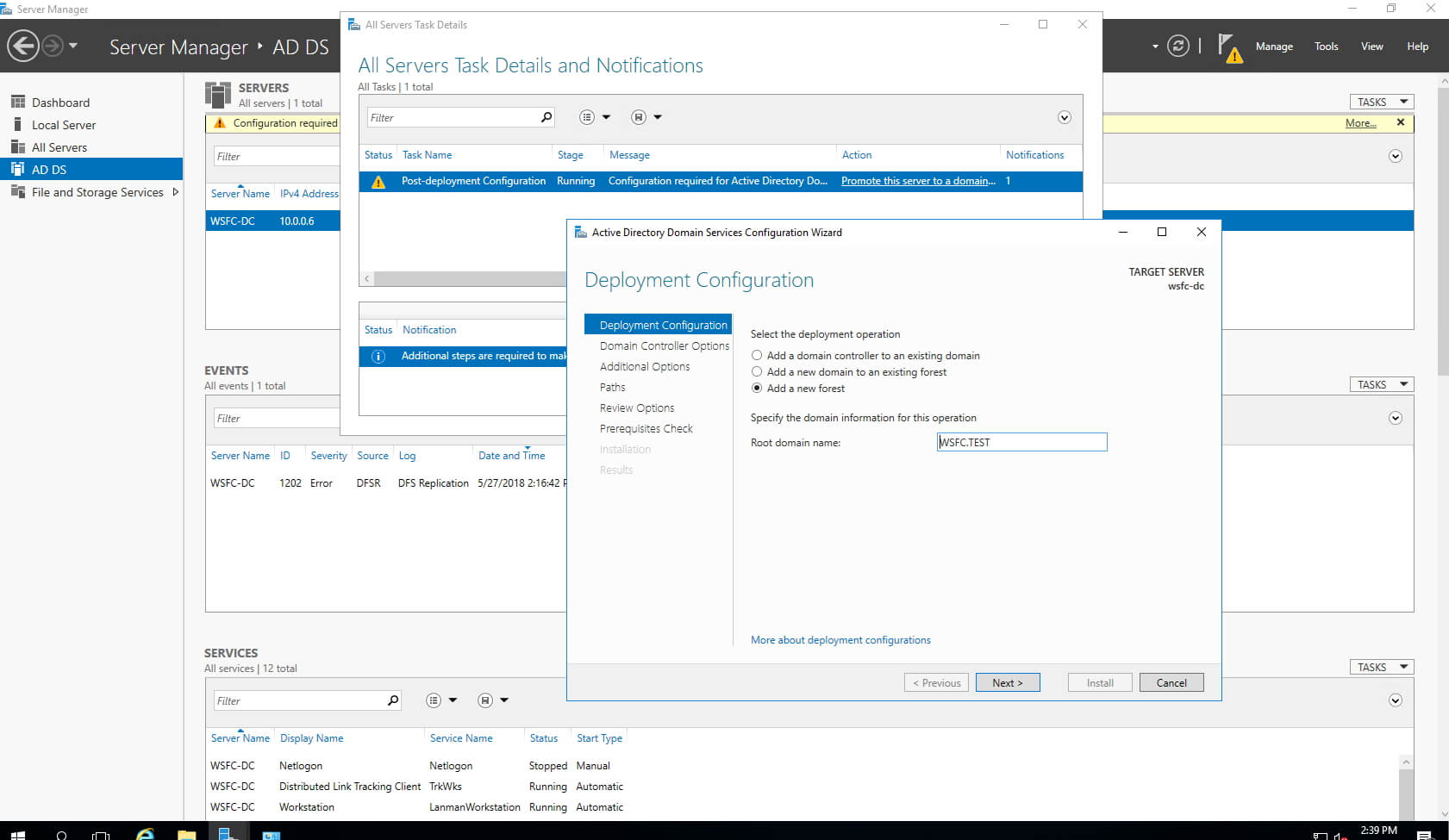Expand File and Storage Services arrow
This screenshot has height=840, width=1449.
176,192
